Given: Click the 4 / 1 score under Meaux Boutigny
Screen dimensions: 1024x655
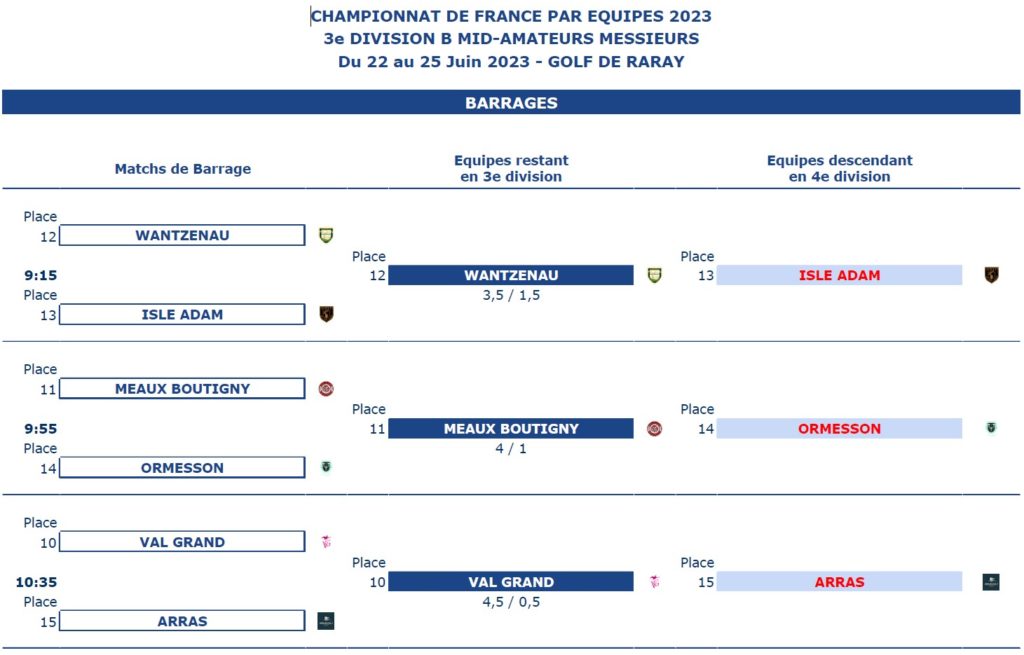Looking at the screenshot, I should point(511,449).
